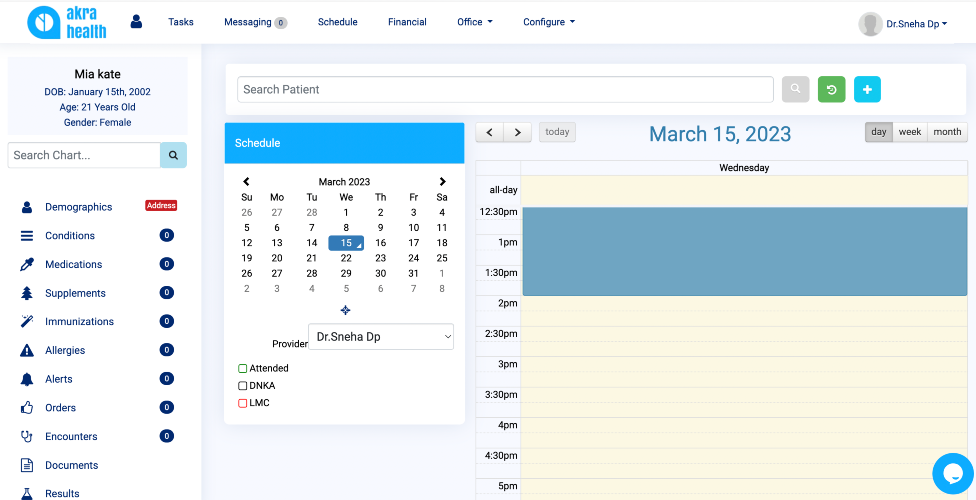Click the Supplements tree icon
The height and width of the screenshot is (500, 976).
coord(27,293)
